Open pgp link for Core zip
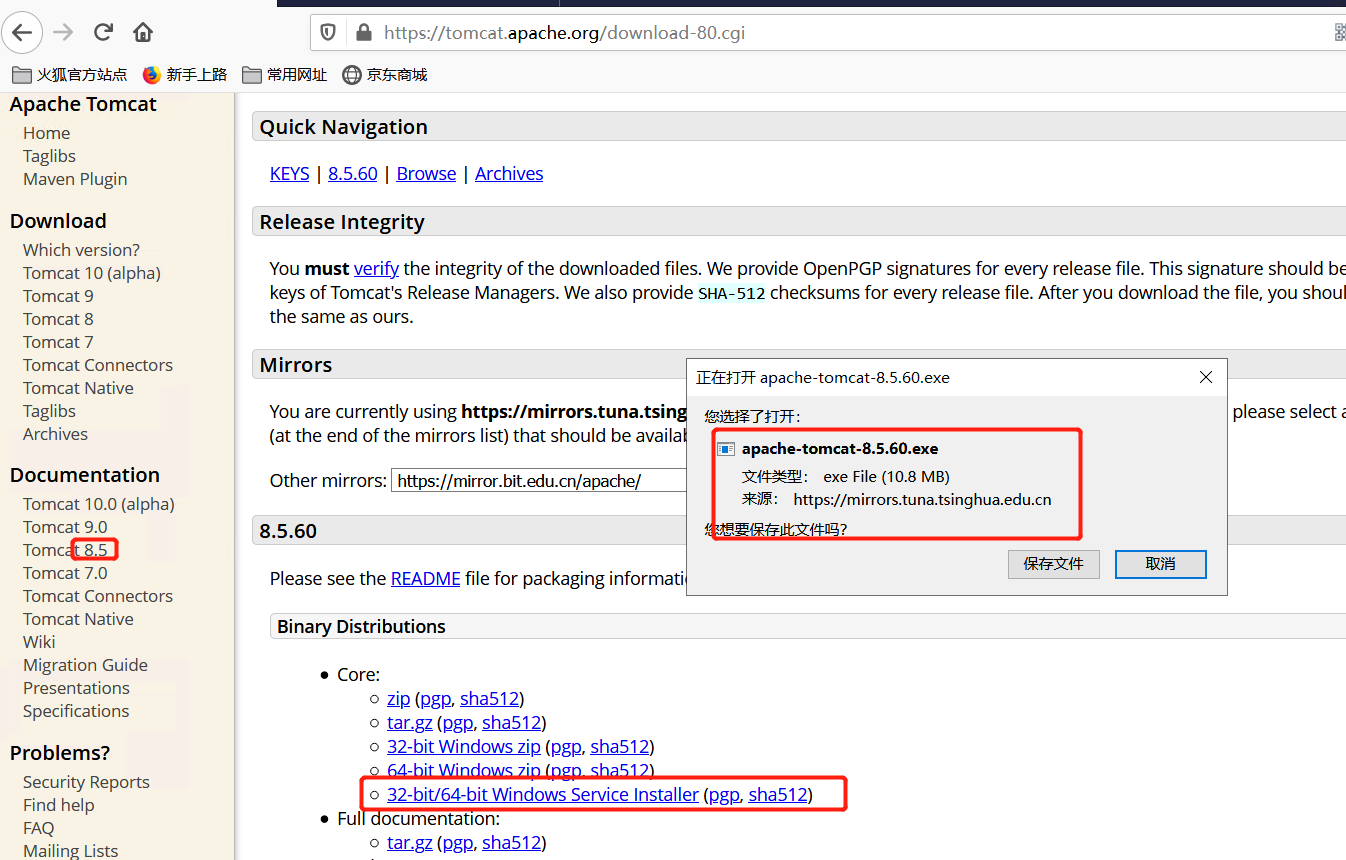Viewport: 1346px width, 860px height. (x=435, y=699)
